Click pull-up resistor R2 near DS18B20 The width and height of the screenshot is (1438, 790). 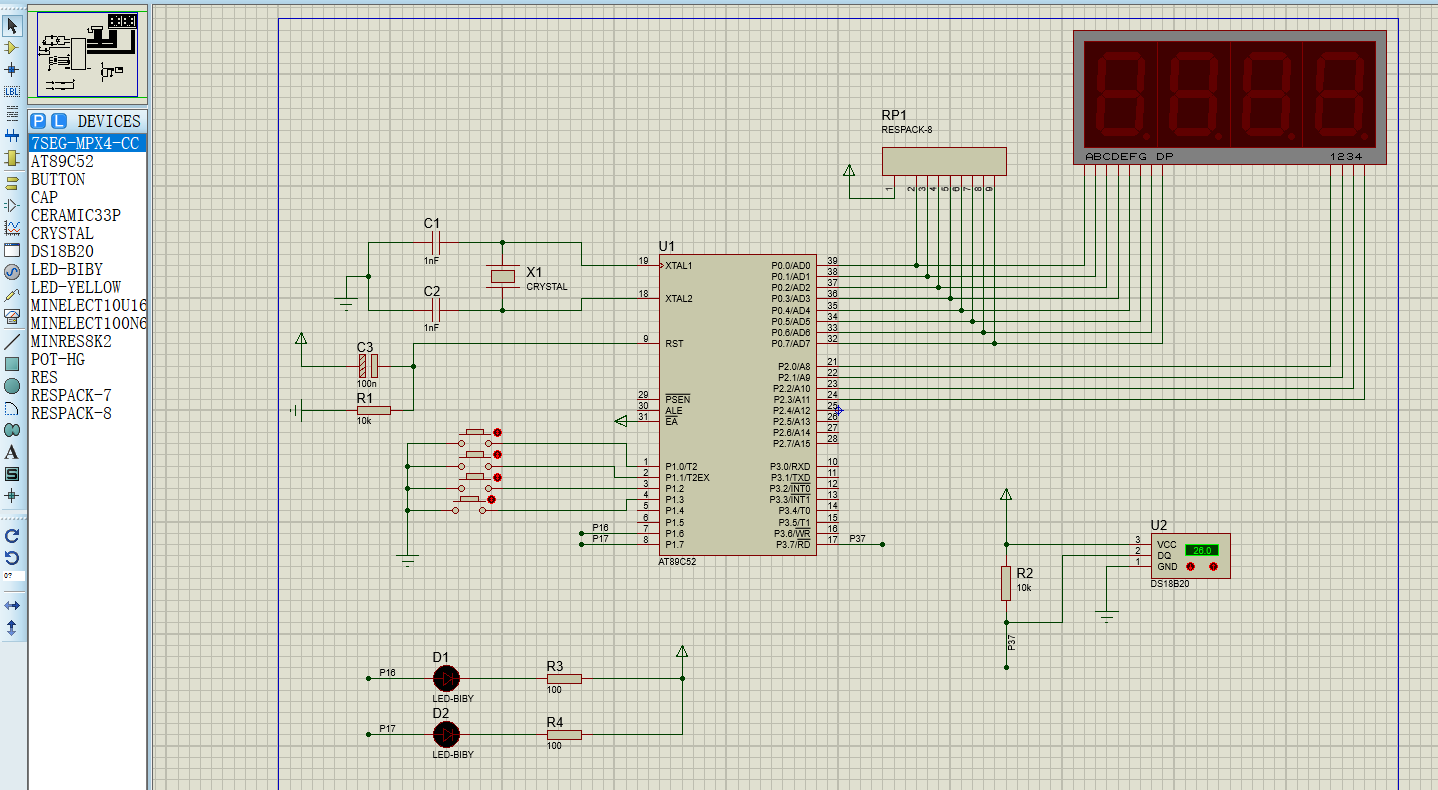pos(1006,583)
